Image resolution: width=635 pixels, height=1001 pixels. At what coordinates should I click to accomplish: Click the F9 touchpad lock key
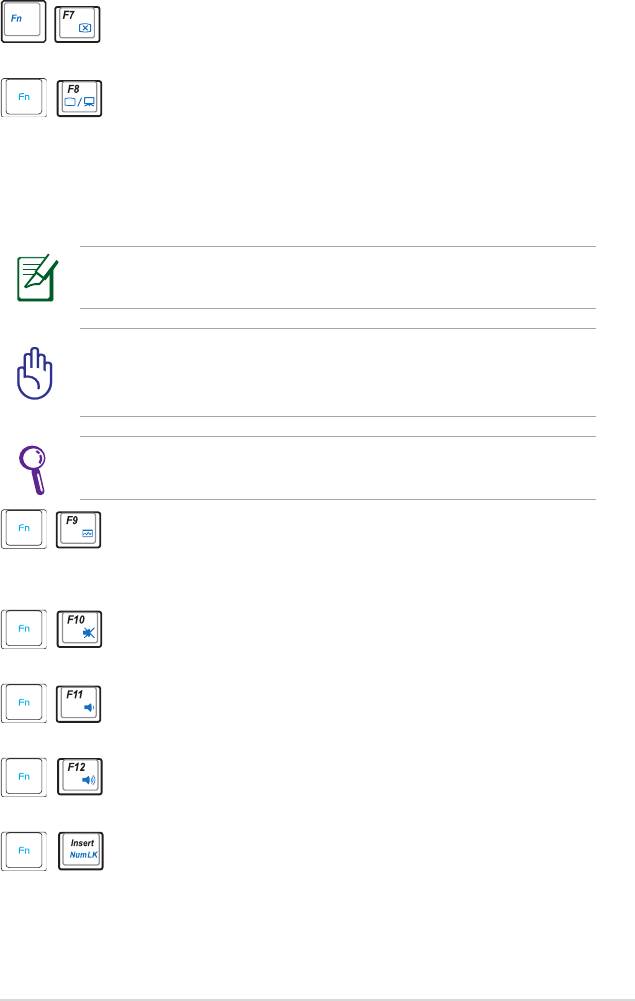point(78,528)
